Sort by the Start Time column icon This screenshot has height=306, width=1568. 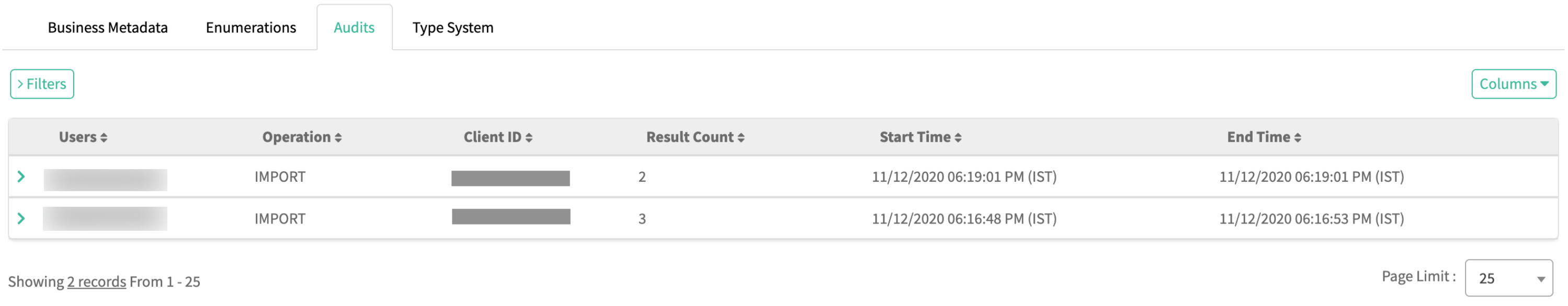958,138
